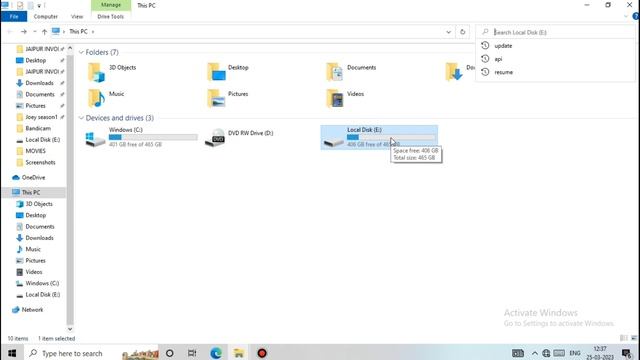Switch to large icons view in status bar
Image resolution: width=640 pixels, height=360 pixels.
[634, 338]
